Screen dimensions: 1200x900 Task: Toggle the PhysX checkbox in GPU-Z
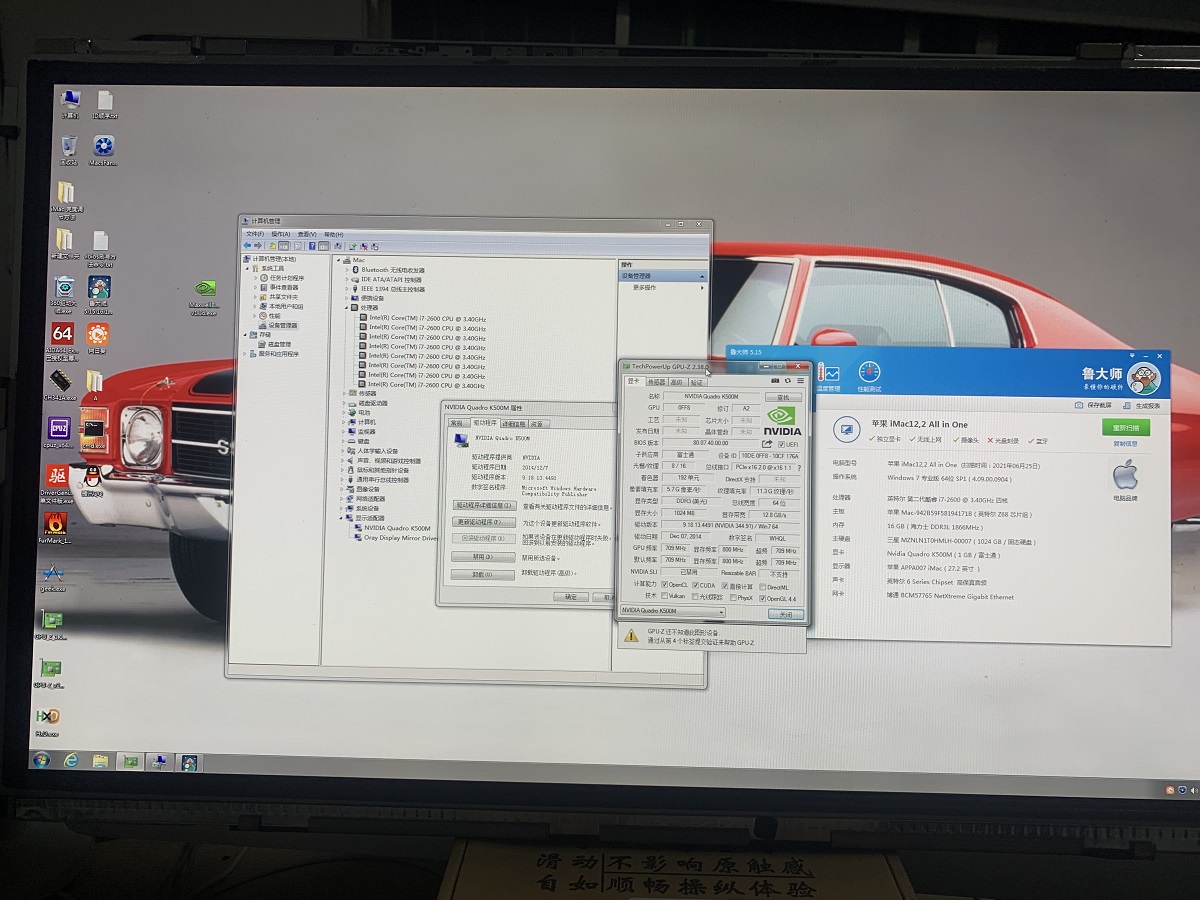tap(733, 598)
